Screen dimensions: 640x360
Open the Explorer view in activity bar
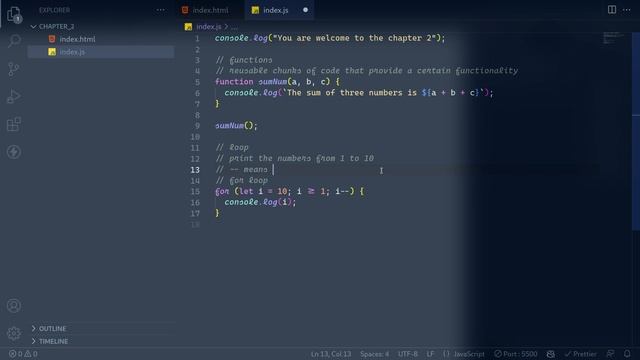[x=14, y=14]
